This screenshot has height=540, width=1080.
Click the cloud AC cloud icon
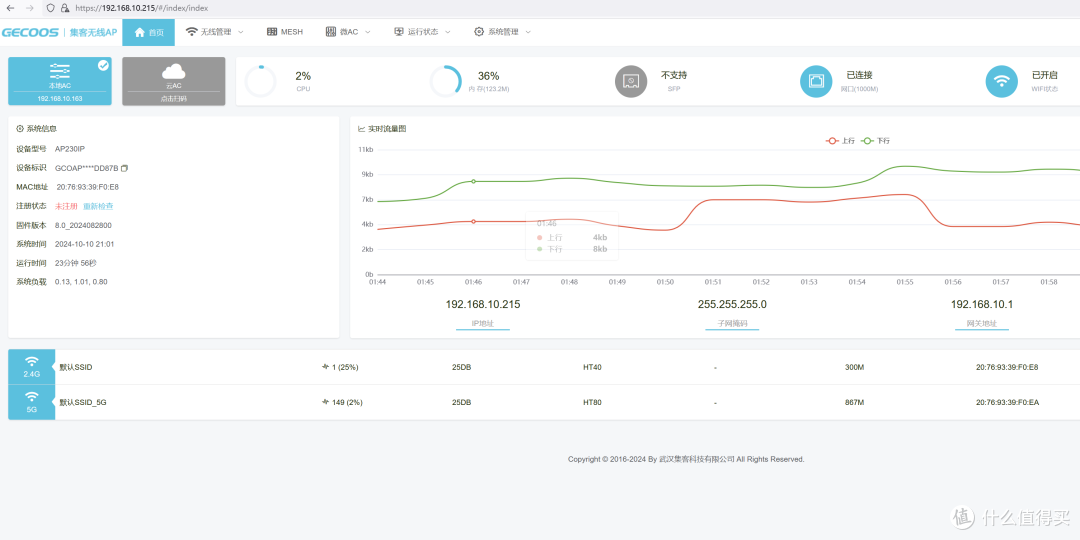174,72
